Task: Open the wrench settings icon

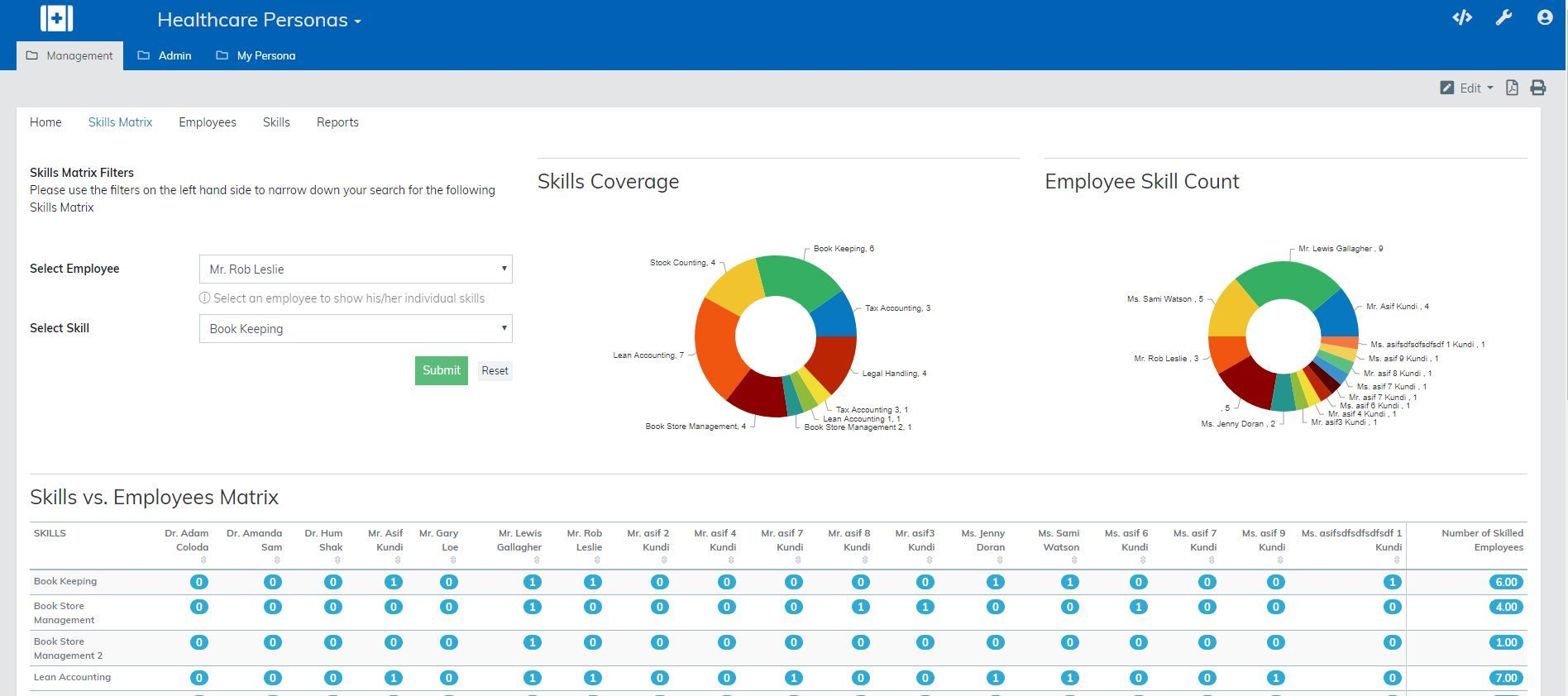Action: point(1503,17)
